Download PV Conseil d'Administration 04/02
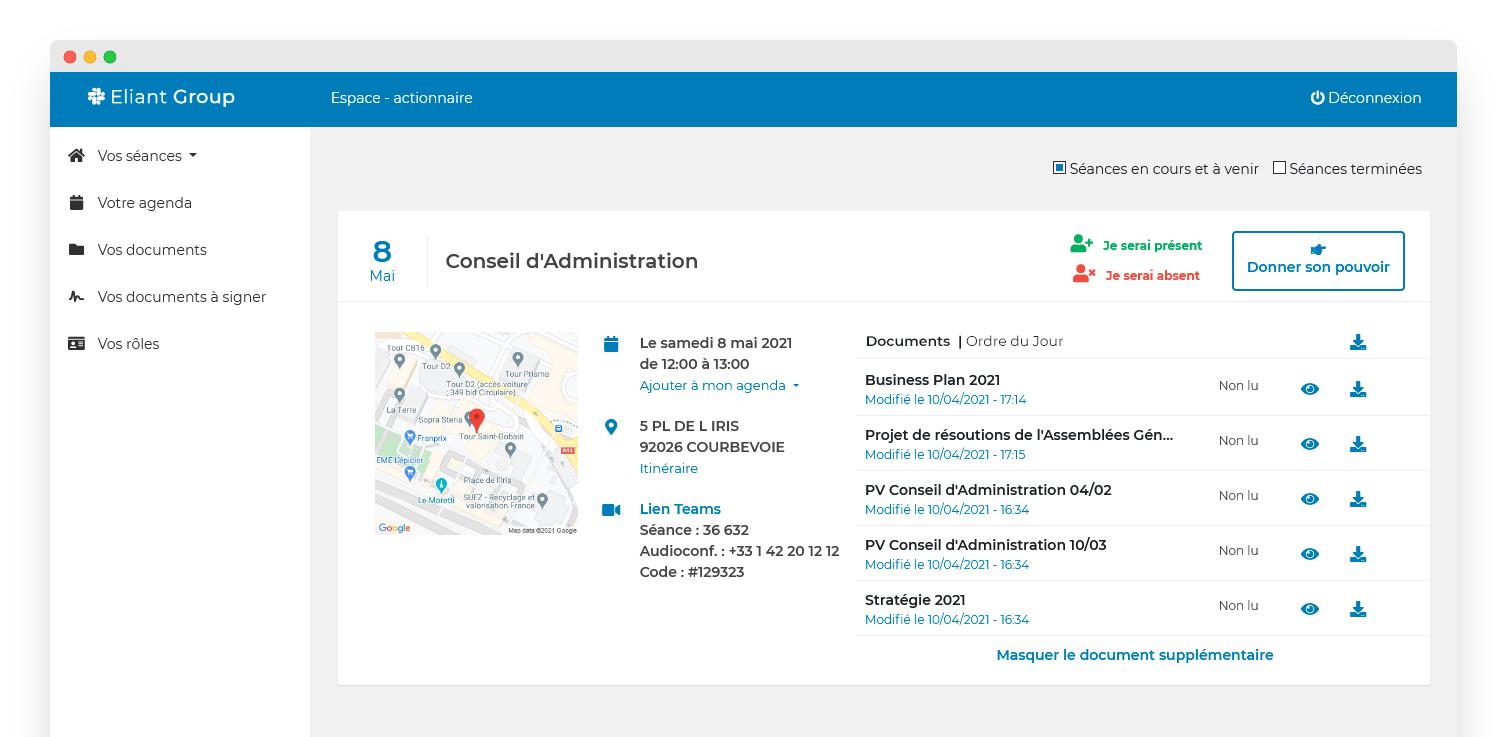 1358,499
